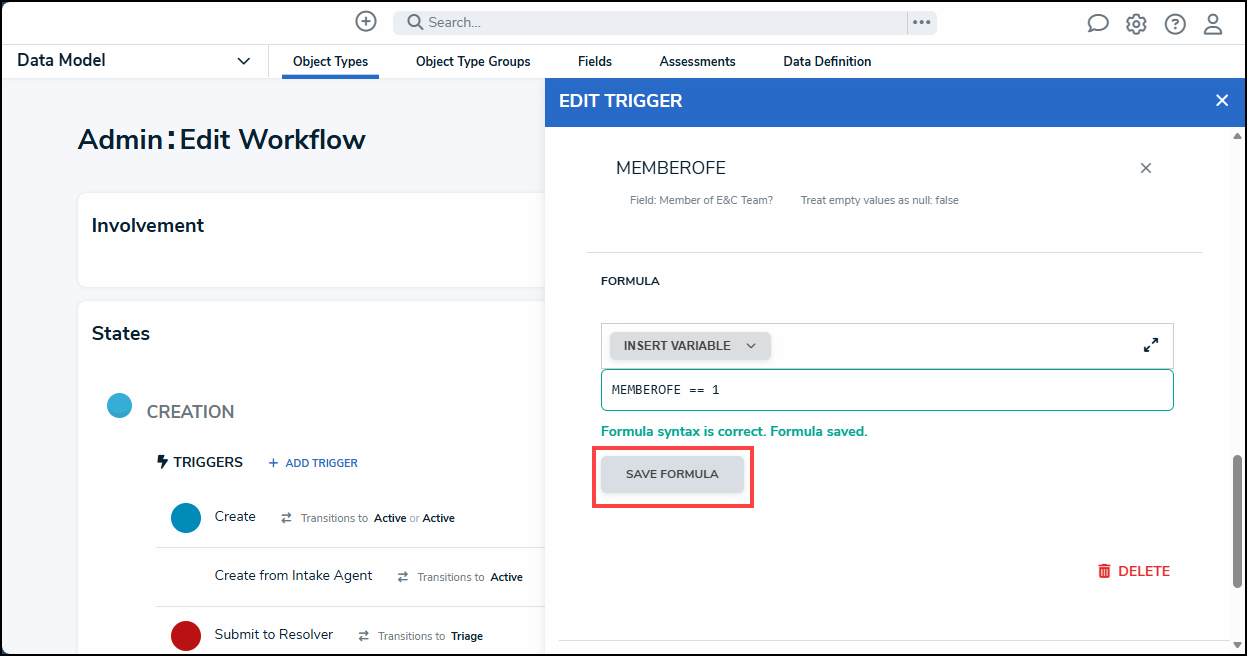Open the Create from Intake Agent trigger
Image resolution: width=1247 pixels, height=656 pixels.
point(293,576)
